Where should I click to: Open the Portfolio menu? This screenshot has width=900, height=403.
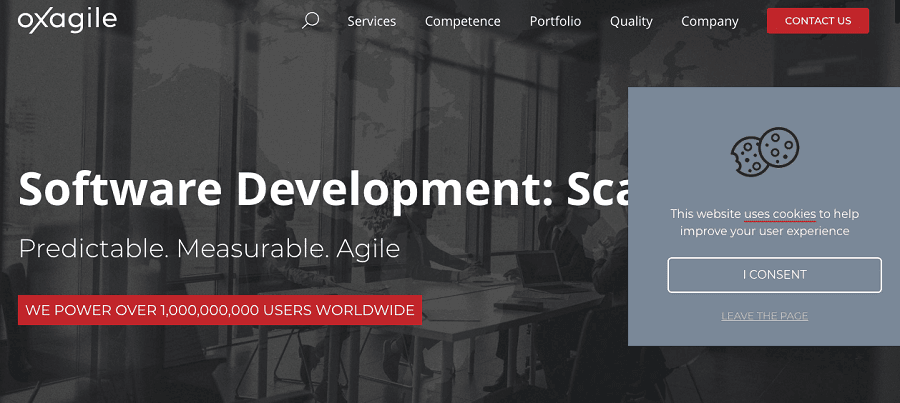tap(555, 21)
